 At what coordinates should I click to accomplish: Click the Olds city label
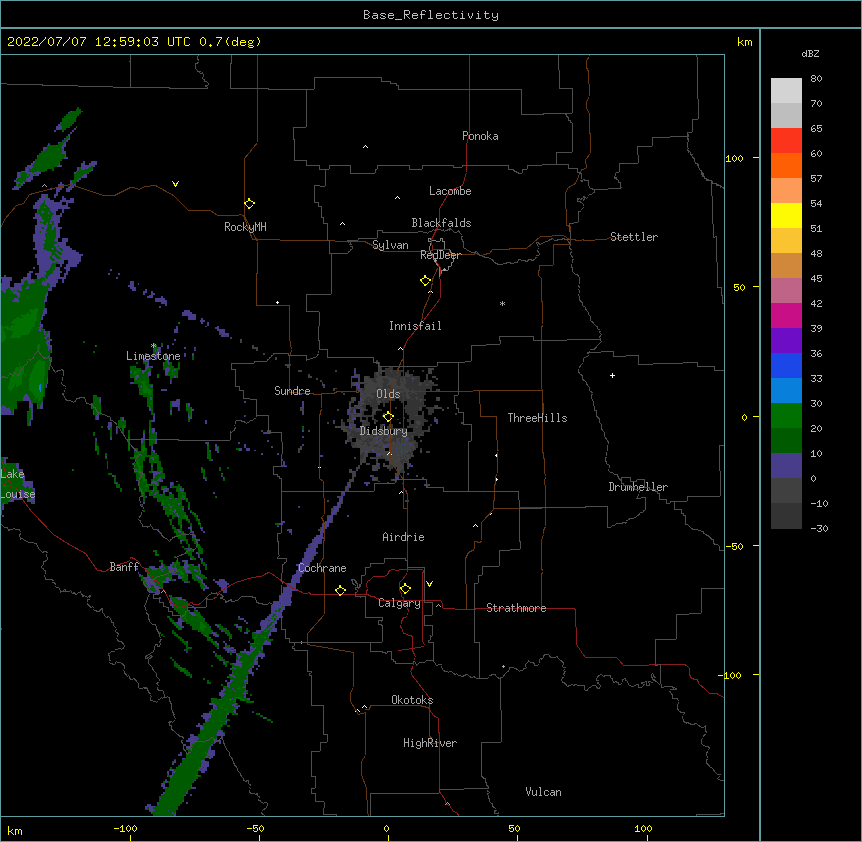pos(388,394)
